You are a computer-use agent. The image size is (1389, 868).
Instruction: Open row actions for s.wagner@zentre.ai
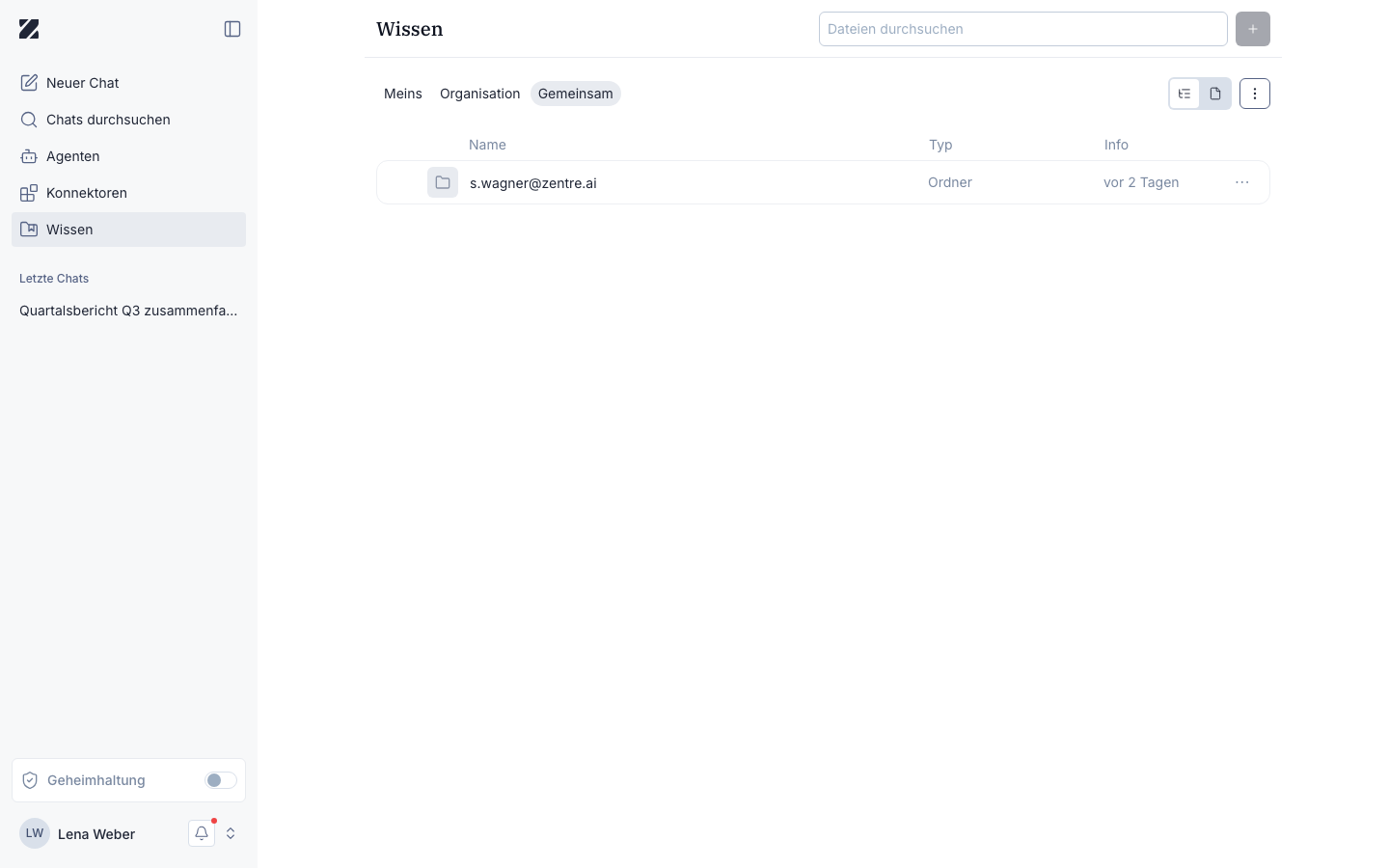1242,182
